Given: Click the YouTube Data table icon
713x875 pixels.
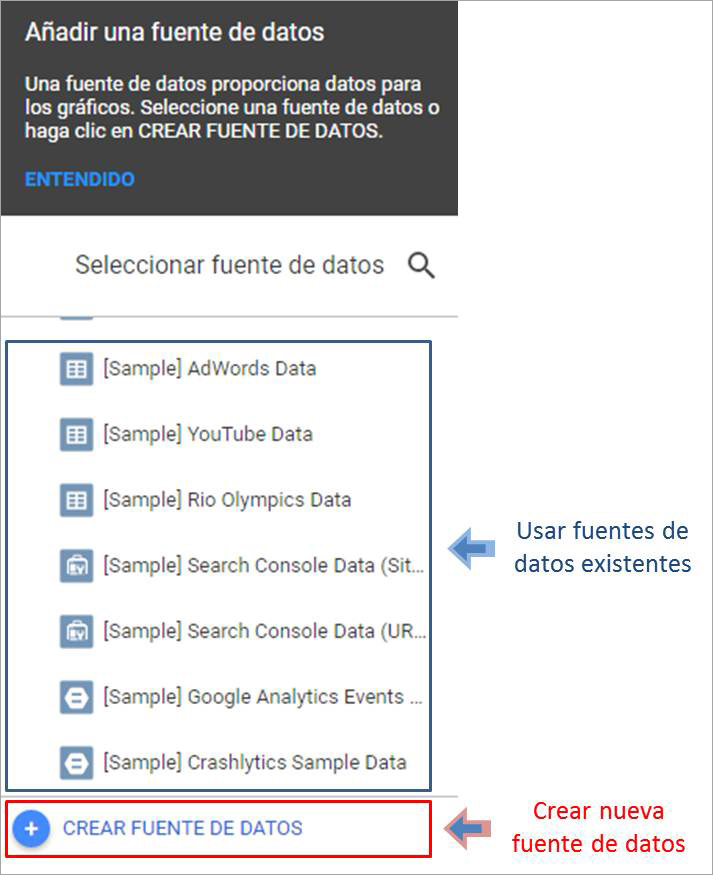Looking at the screenshot, I should tap(76, 435).
